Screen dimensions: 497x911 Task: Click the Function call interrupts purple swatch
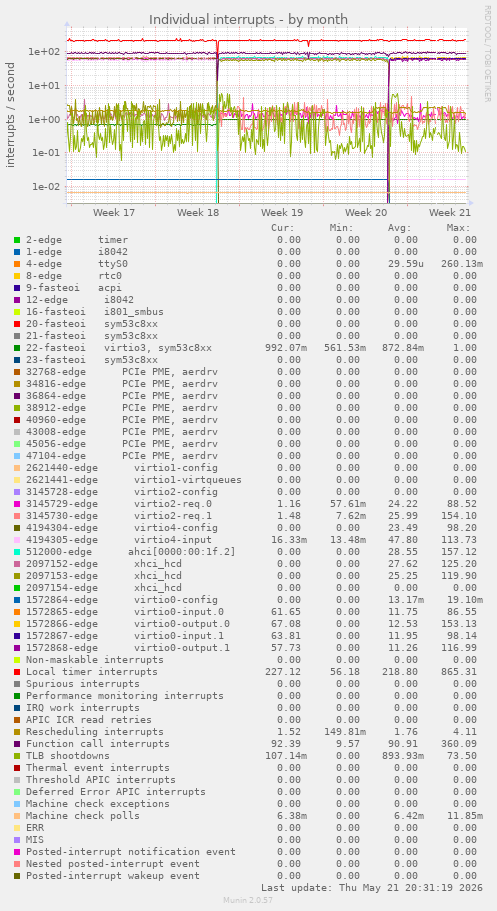point(17,744)
